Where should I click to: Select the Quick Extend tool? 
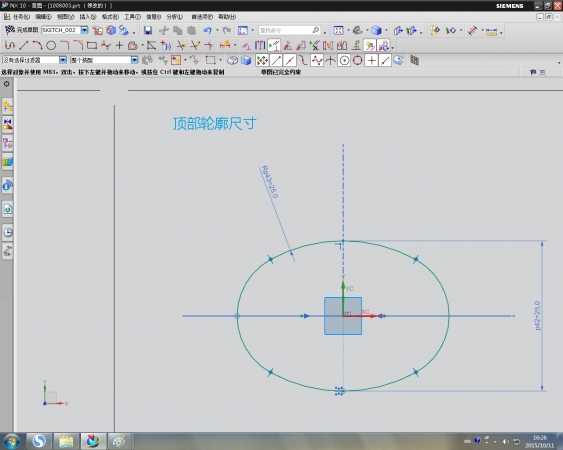coord(195,46)
